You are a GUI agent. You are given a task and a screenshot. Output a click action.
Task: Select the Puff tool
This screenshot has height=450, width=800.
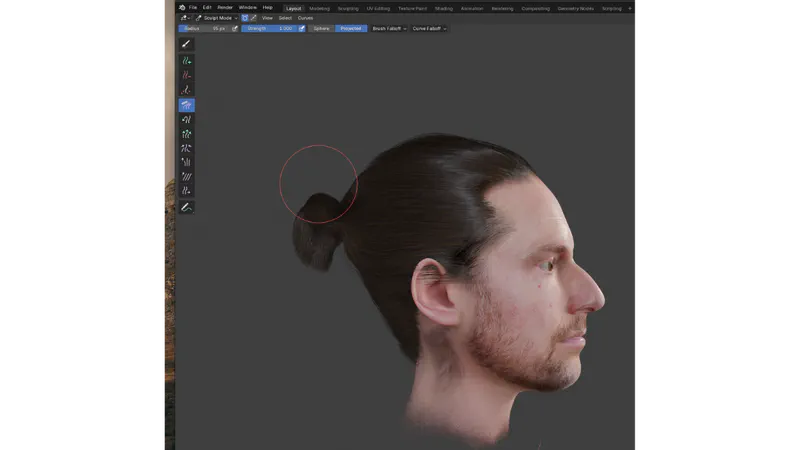pos(186,162)
